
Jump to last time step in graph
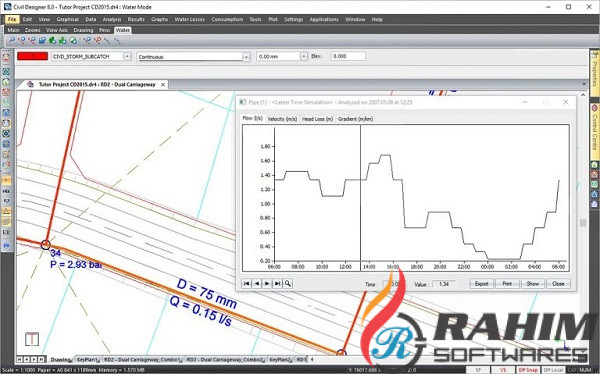pyautogui.click(x=277, y=283)
